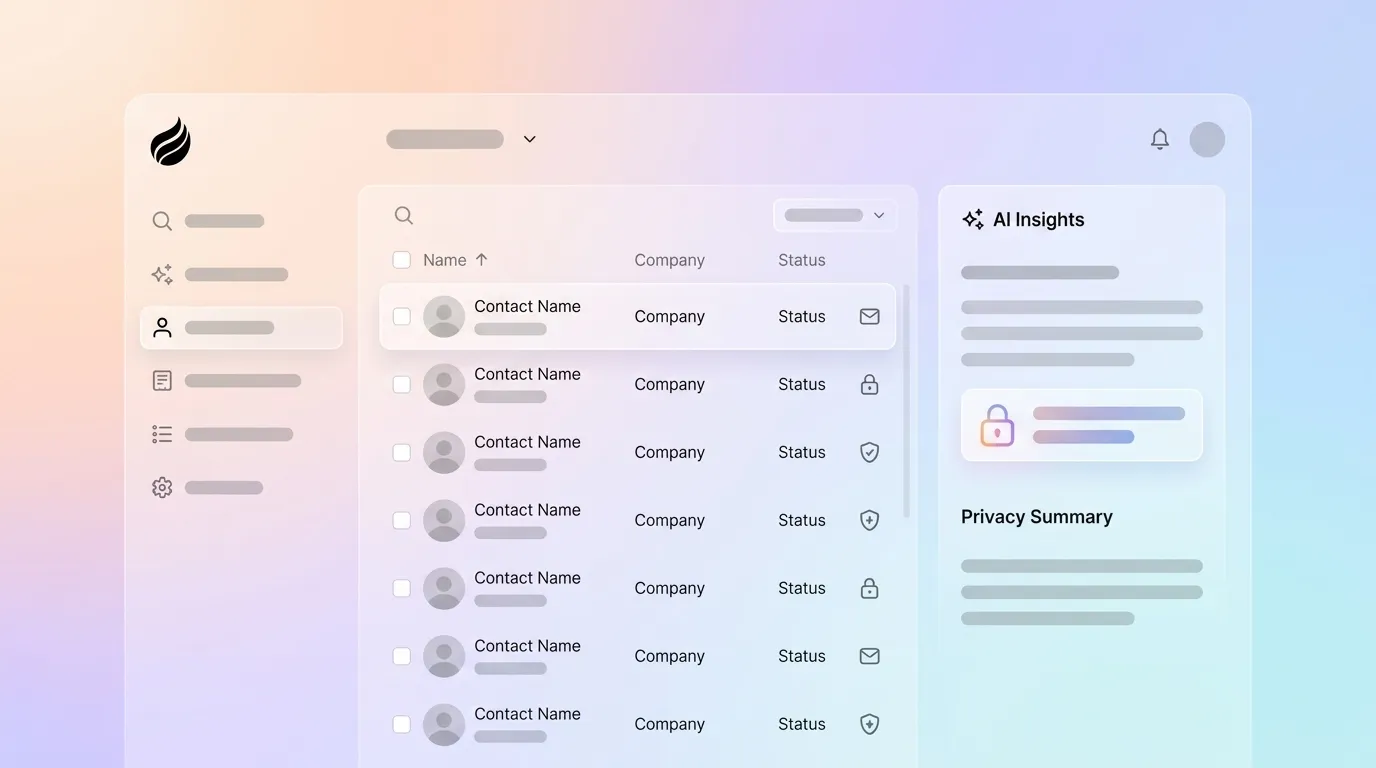This screenshot has height=768, width=1376.
Task: Click the search magnifier above the contacts table
Action: point(404,215)
